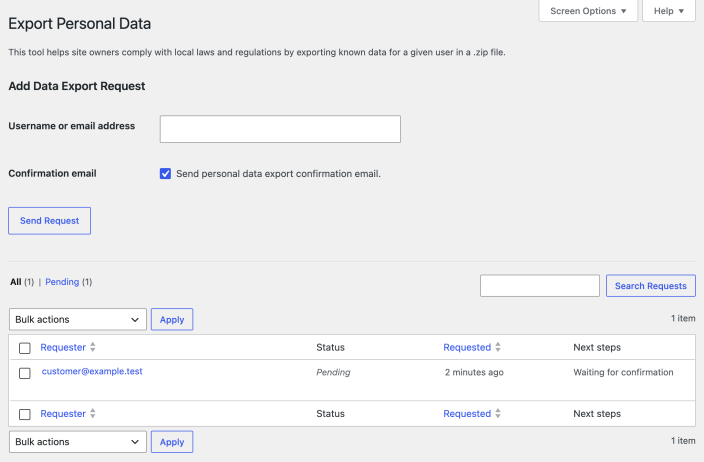Click sort arrows beside header Requester
The width and height of the screenshot is (704, 462).
[x=92, y=347]
